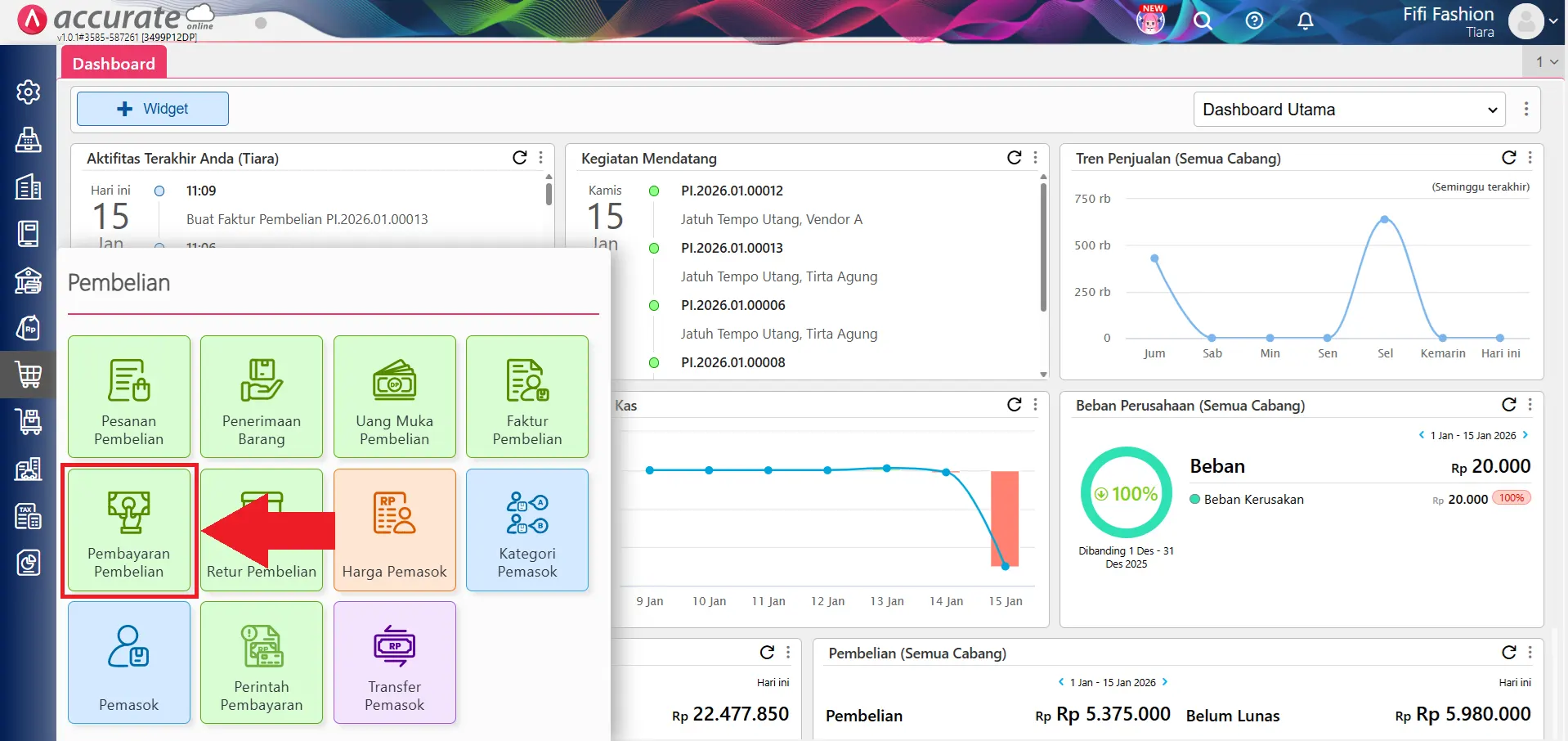The image size is (1568, 741).
Task: Open upcoming activity PI.2026.01.00012
Action: point(732,191)
